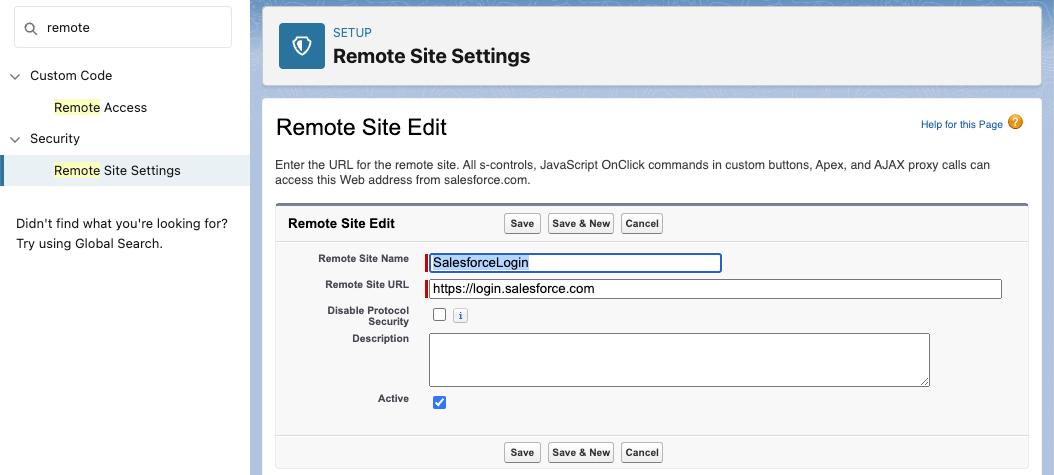Viewport: 1054px width, 475px height.
Task: Click the top Save button
Action: pos(522,224)
